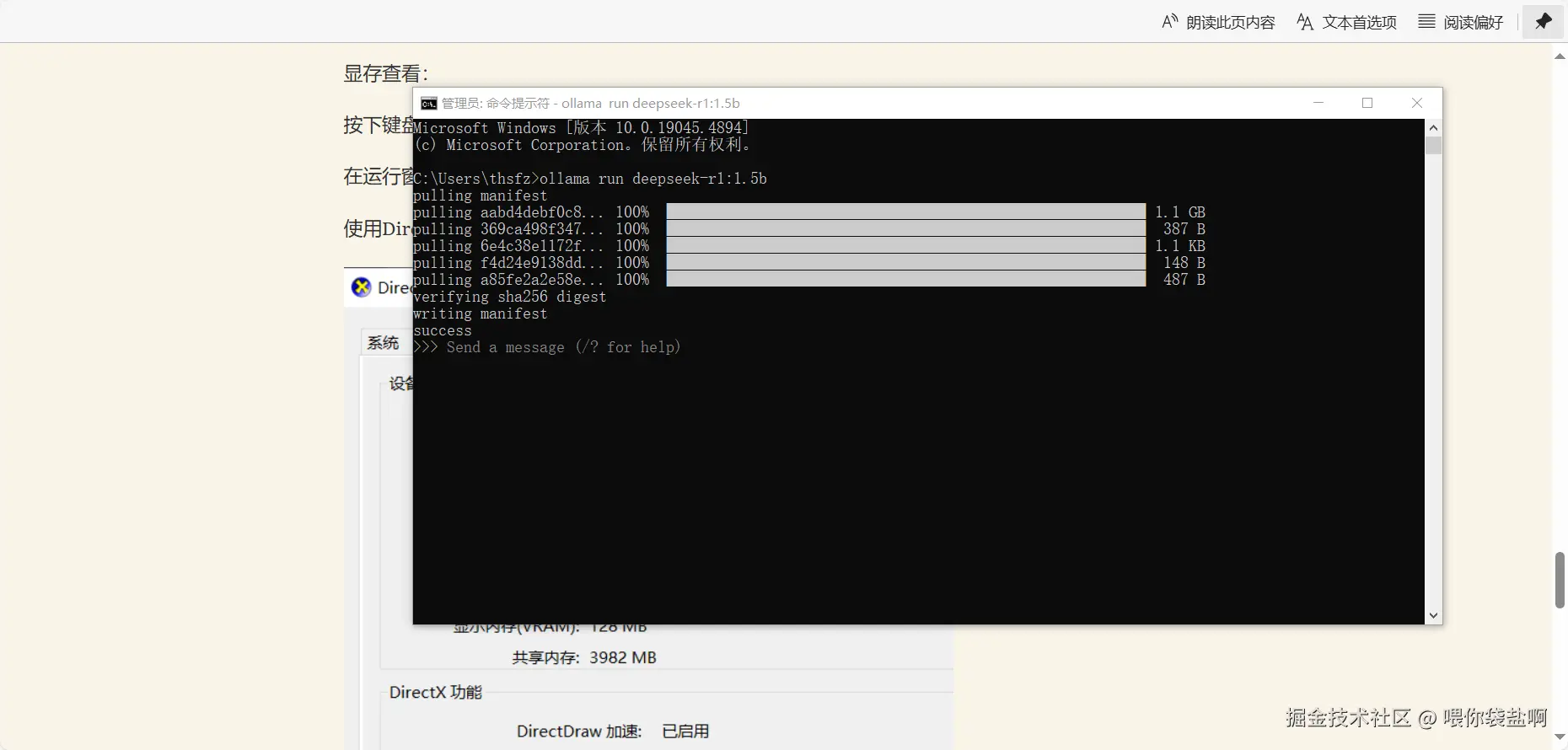Image resolution: width=1568 pixels, height=750 pixels.
Task: Click the command prompt title bar icon
Action: pyautogui.click(x=429, y=103)
